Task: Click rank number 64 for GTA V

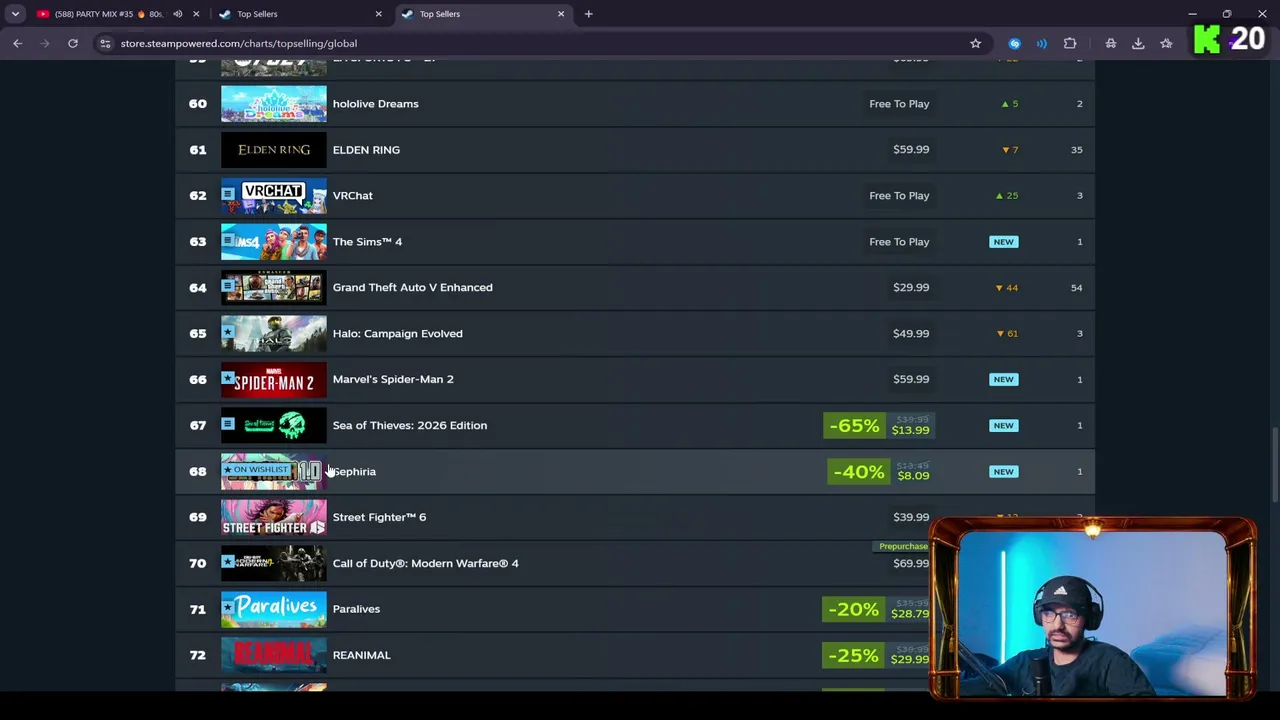Action: pyautogui.click(x=198, y=288)
